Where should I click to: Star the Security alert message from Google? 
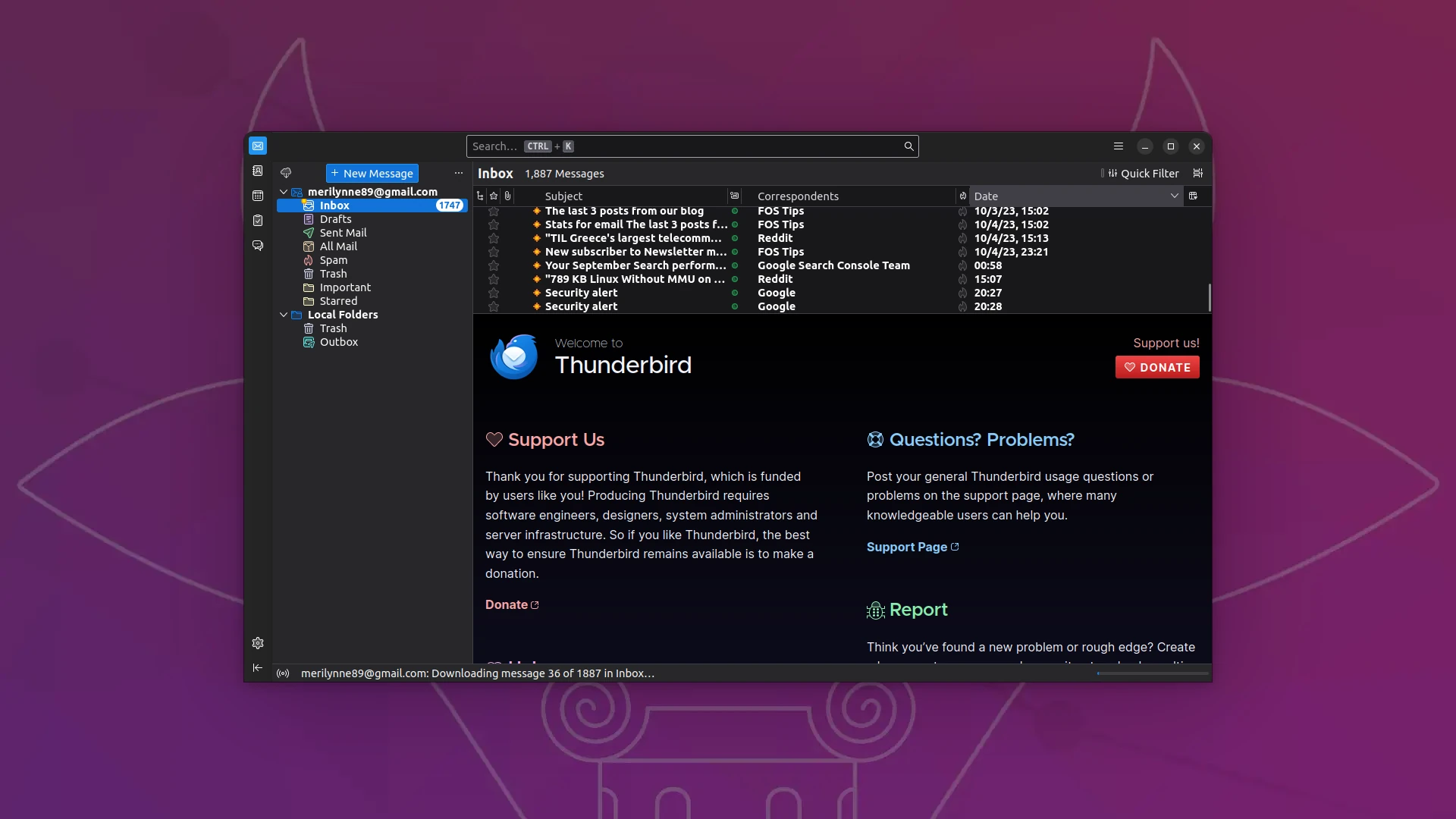pyautogui.click(x=493, y=293)
